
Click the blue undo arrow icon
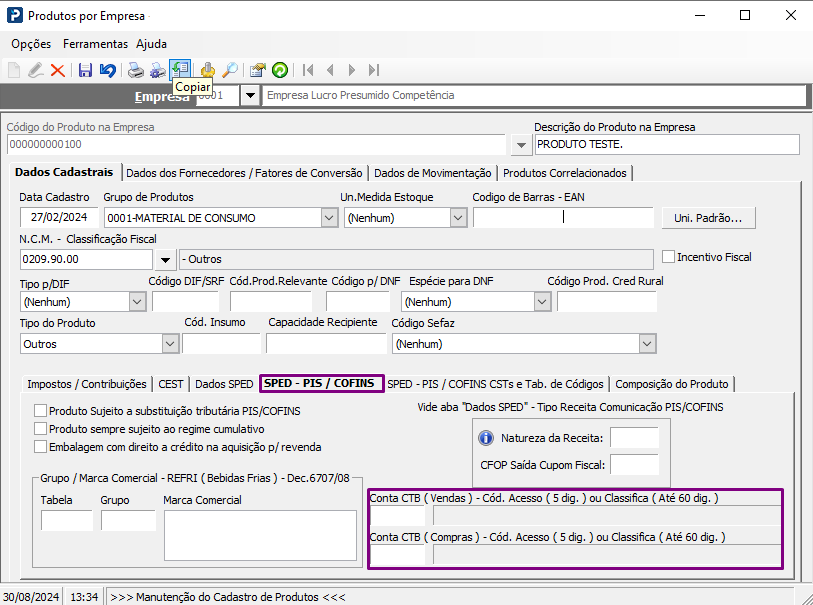[x=107, y=70]
